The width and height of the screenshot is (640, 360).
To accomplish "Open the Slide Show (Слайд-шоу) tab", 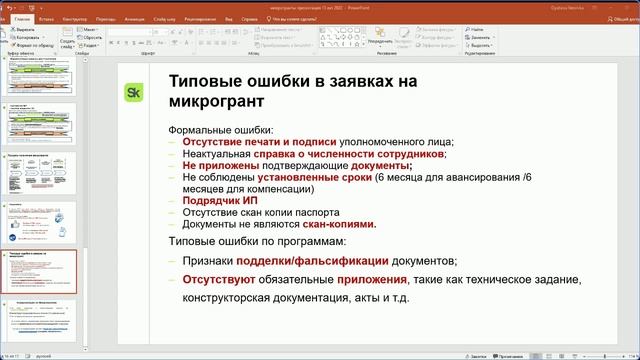I will [164, 19].
